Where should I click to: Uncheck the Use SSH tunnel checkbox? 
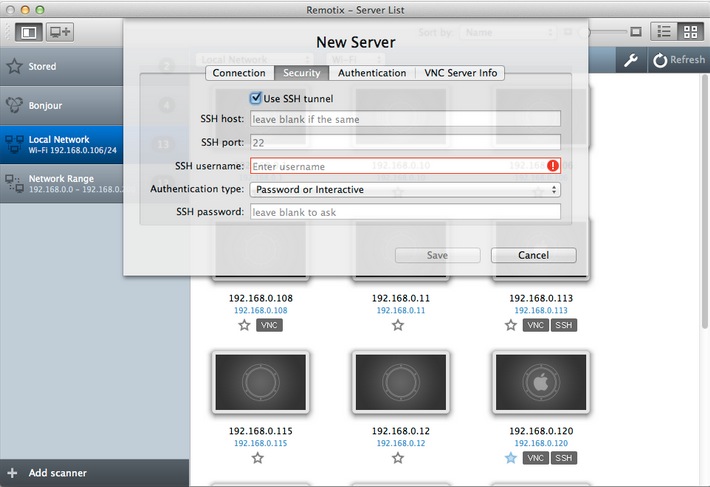[x=256, y=98]
